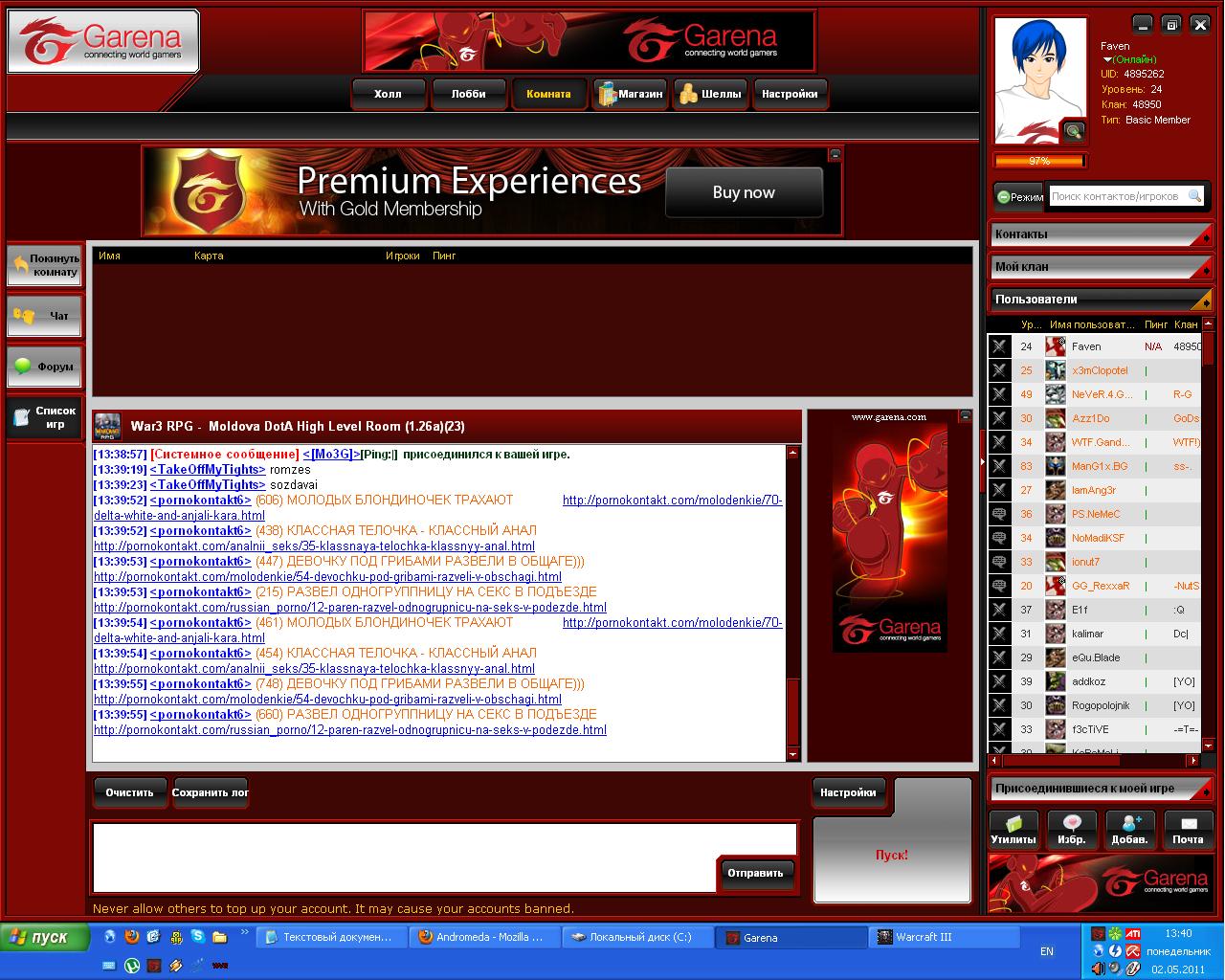Click the magnifier icon on profile avatar
The width and height of the screenshot is (1225, 980).
click(x=1074, y=131)
